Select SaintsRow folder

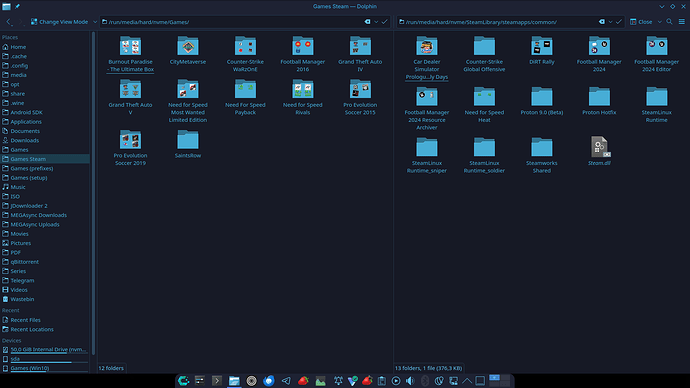pyautogui.click(x=188, y=144)
